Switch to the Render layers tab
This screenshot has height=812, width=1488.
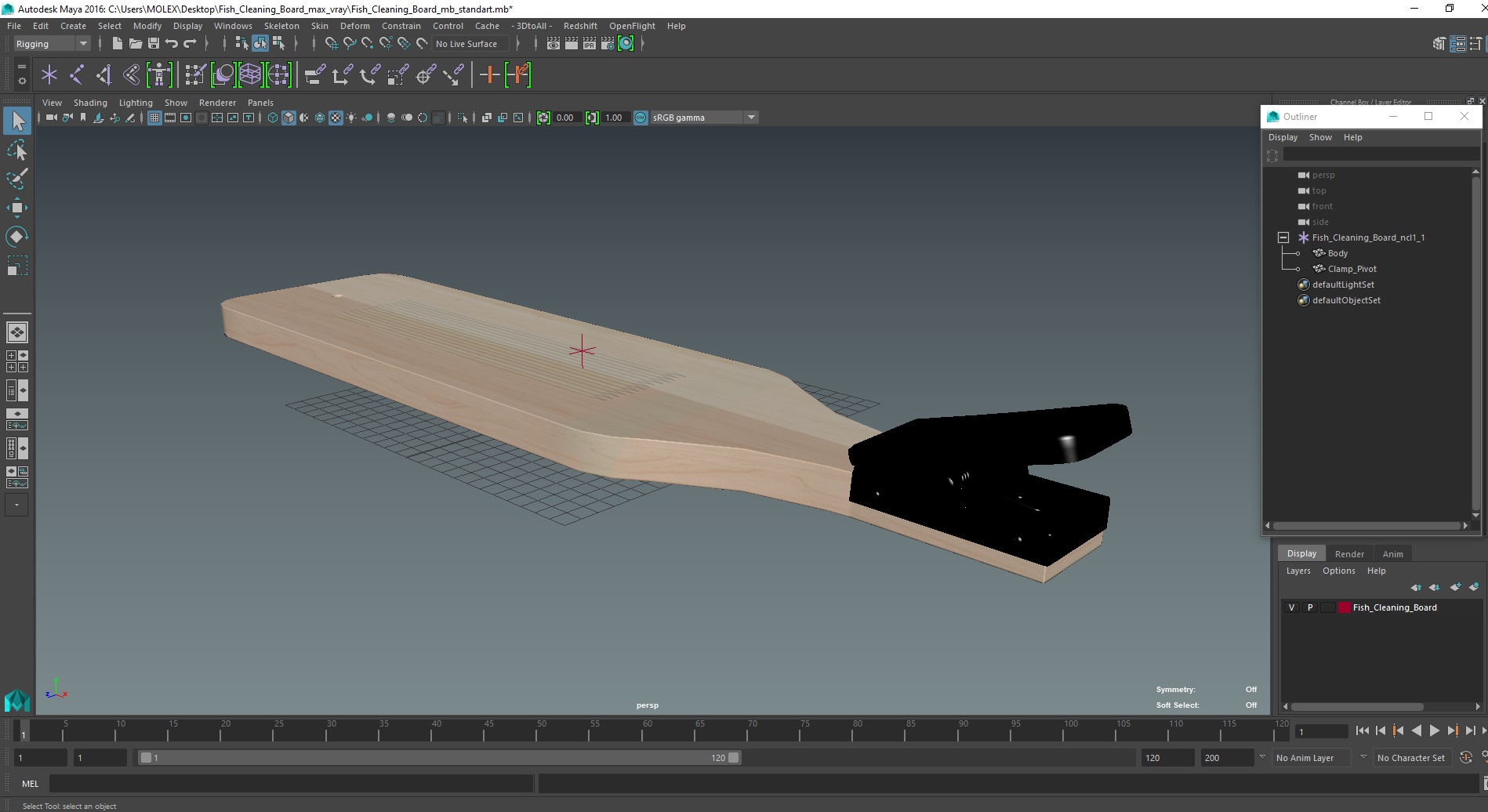pos(1349,553)
